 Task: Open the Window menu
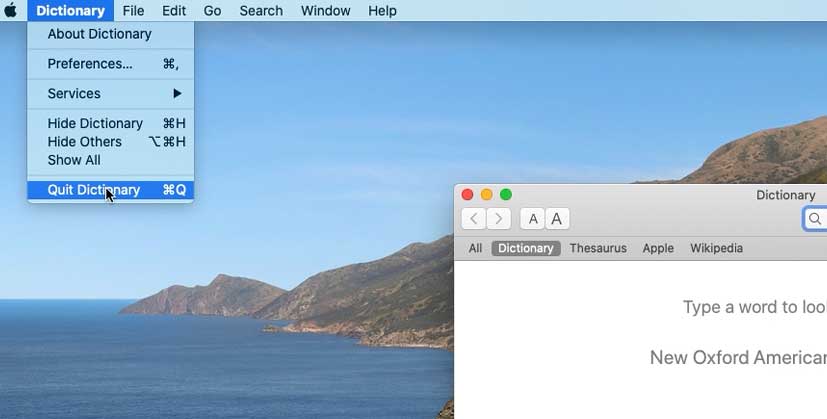[x=325, y=11]
